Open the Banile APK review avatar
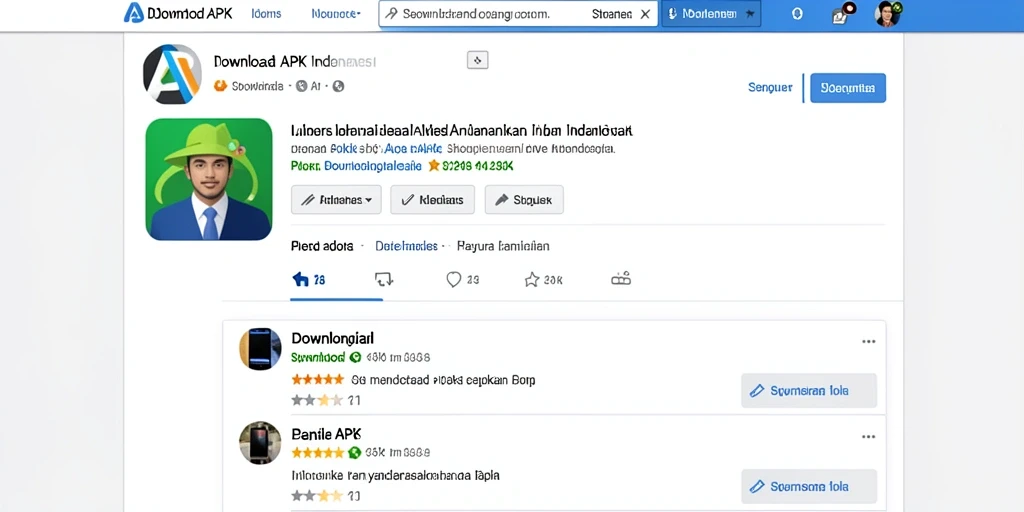Image resolution: width=1024 pixels, height=512 pixels. pos(260,442)
